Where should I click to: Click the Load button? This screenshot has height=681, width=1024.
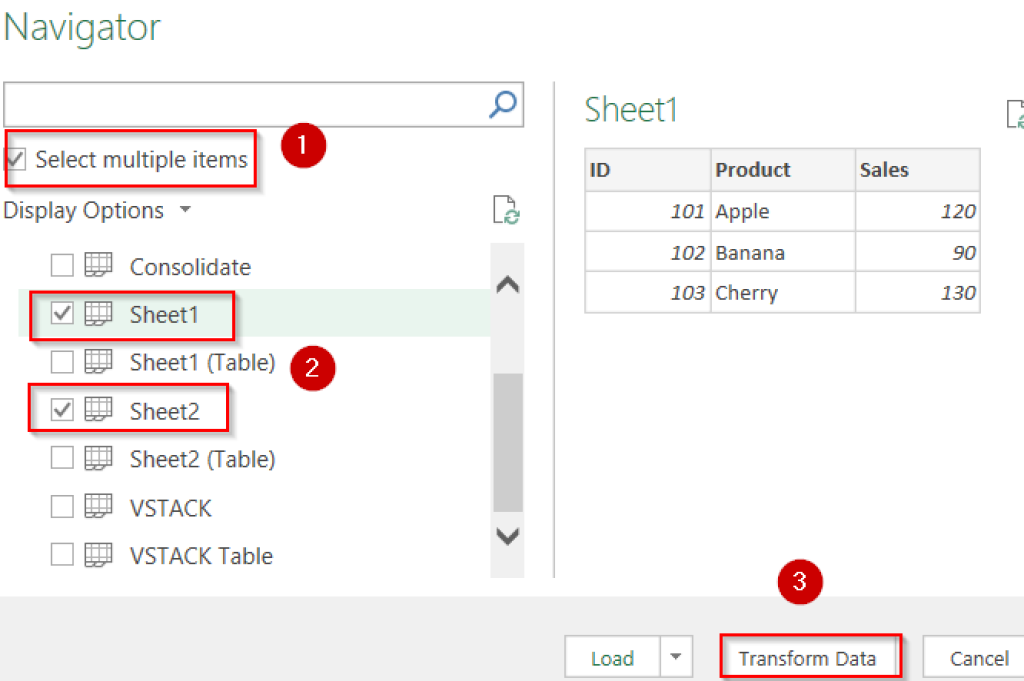tap(612, 657)
